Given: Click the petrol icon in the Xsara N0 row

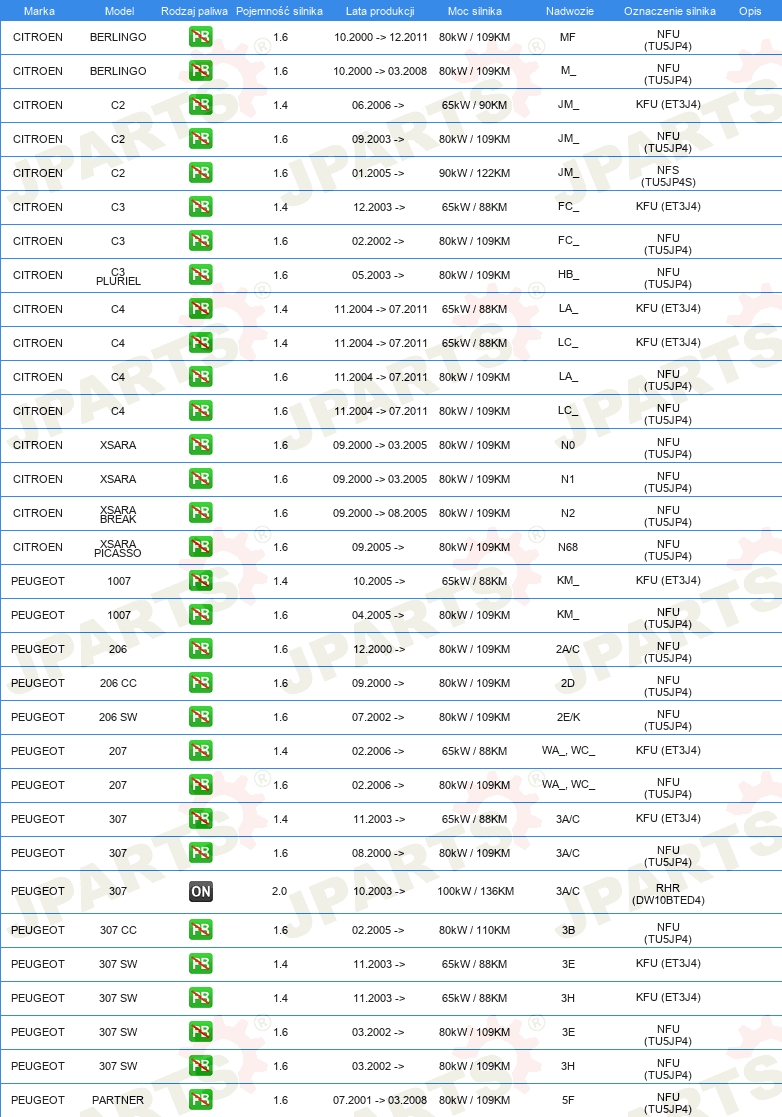Looking at the screenshot, I should tap(201, 445).
